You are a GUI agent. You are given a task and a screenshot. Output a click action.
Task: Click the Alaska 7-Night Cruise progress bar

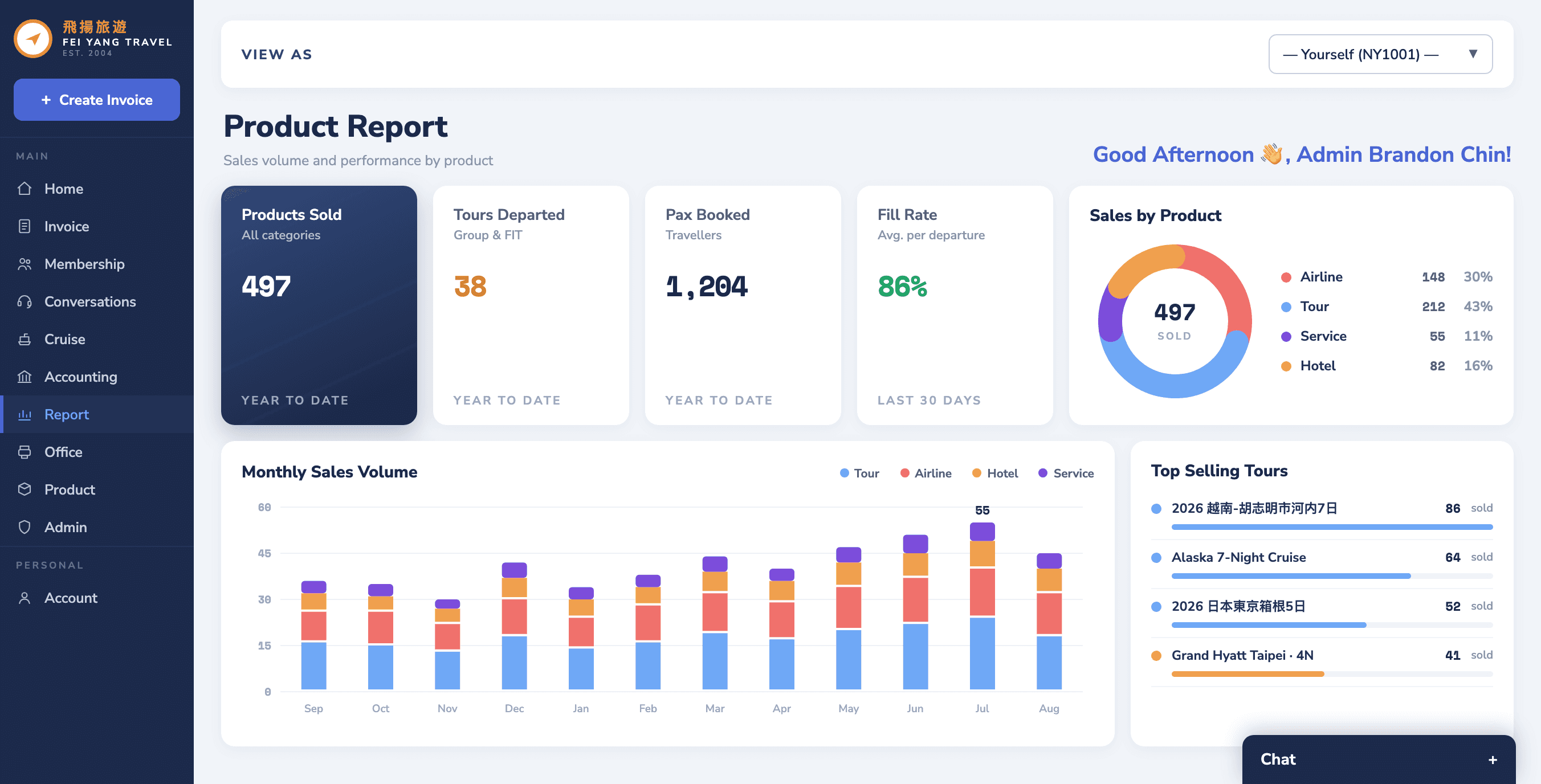[x=1332, y=576]
